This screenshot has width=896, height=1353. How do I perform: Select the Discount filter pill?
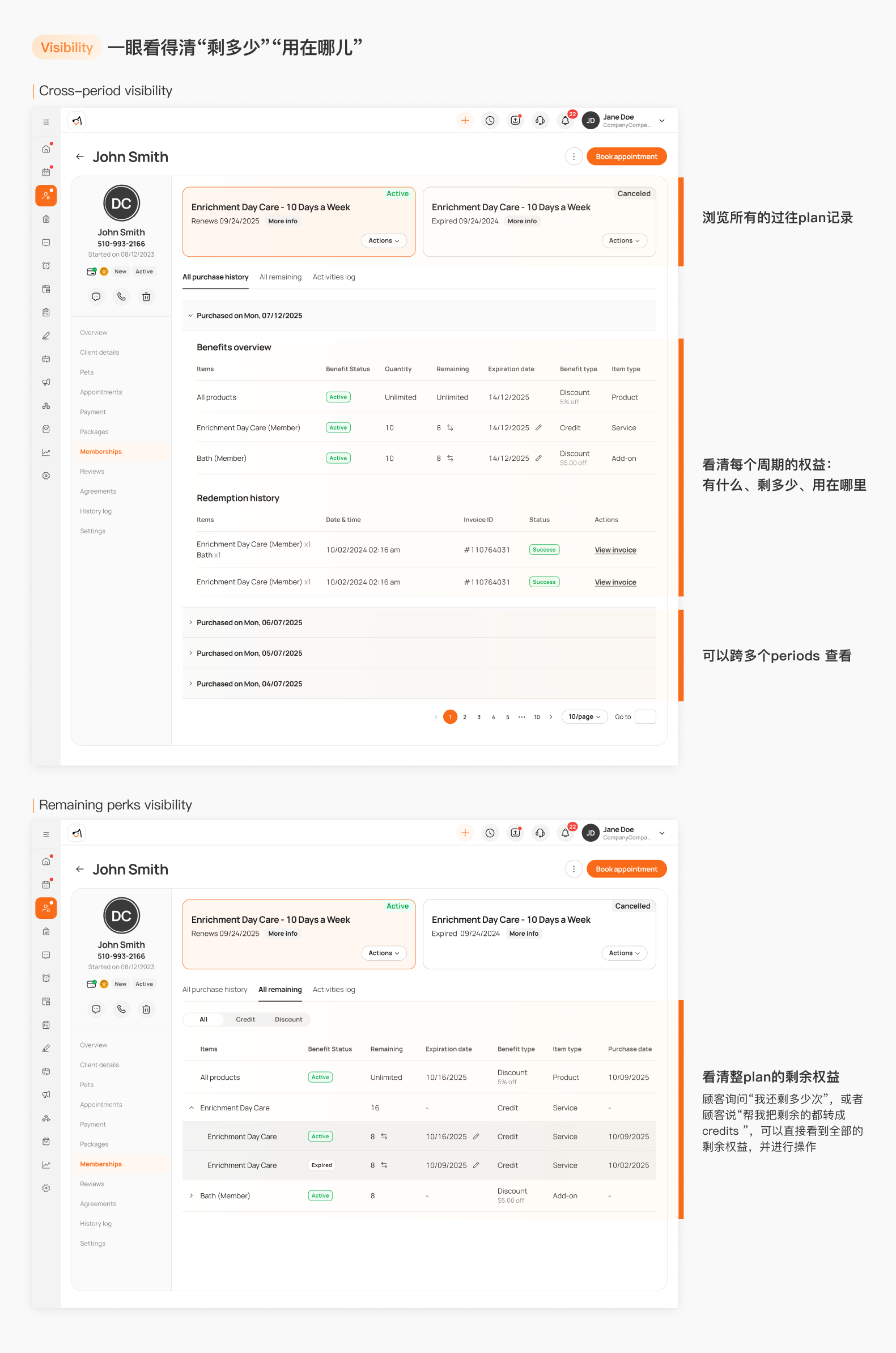click(288, 1019)
